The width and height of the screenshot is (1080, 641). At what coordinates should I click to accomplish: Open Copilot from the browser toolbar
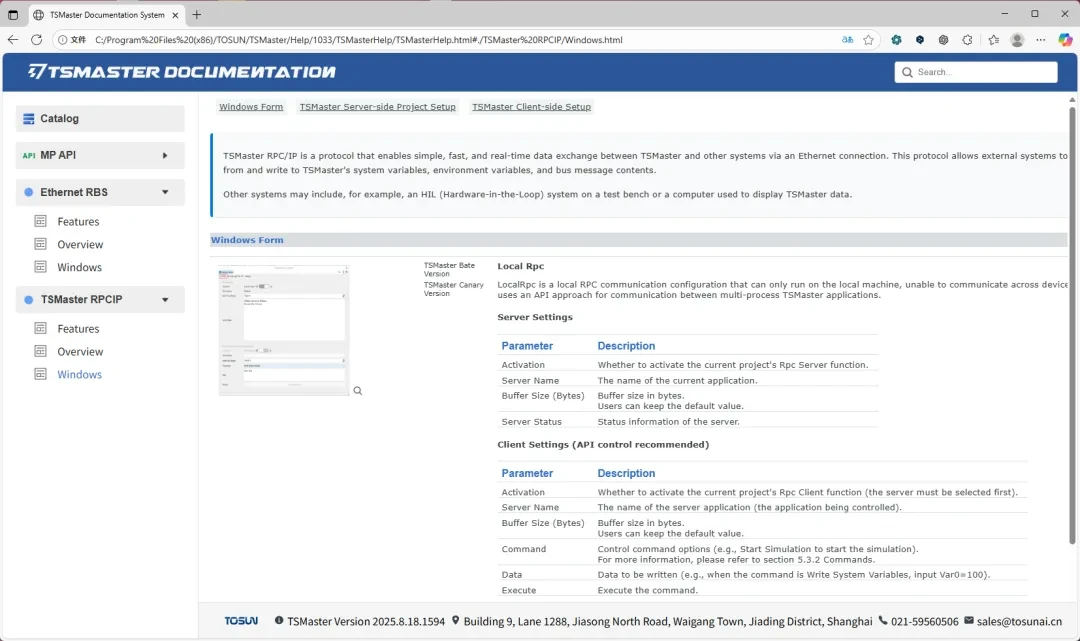(1065, 40)
